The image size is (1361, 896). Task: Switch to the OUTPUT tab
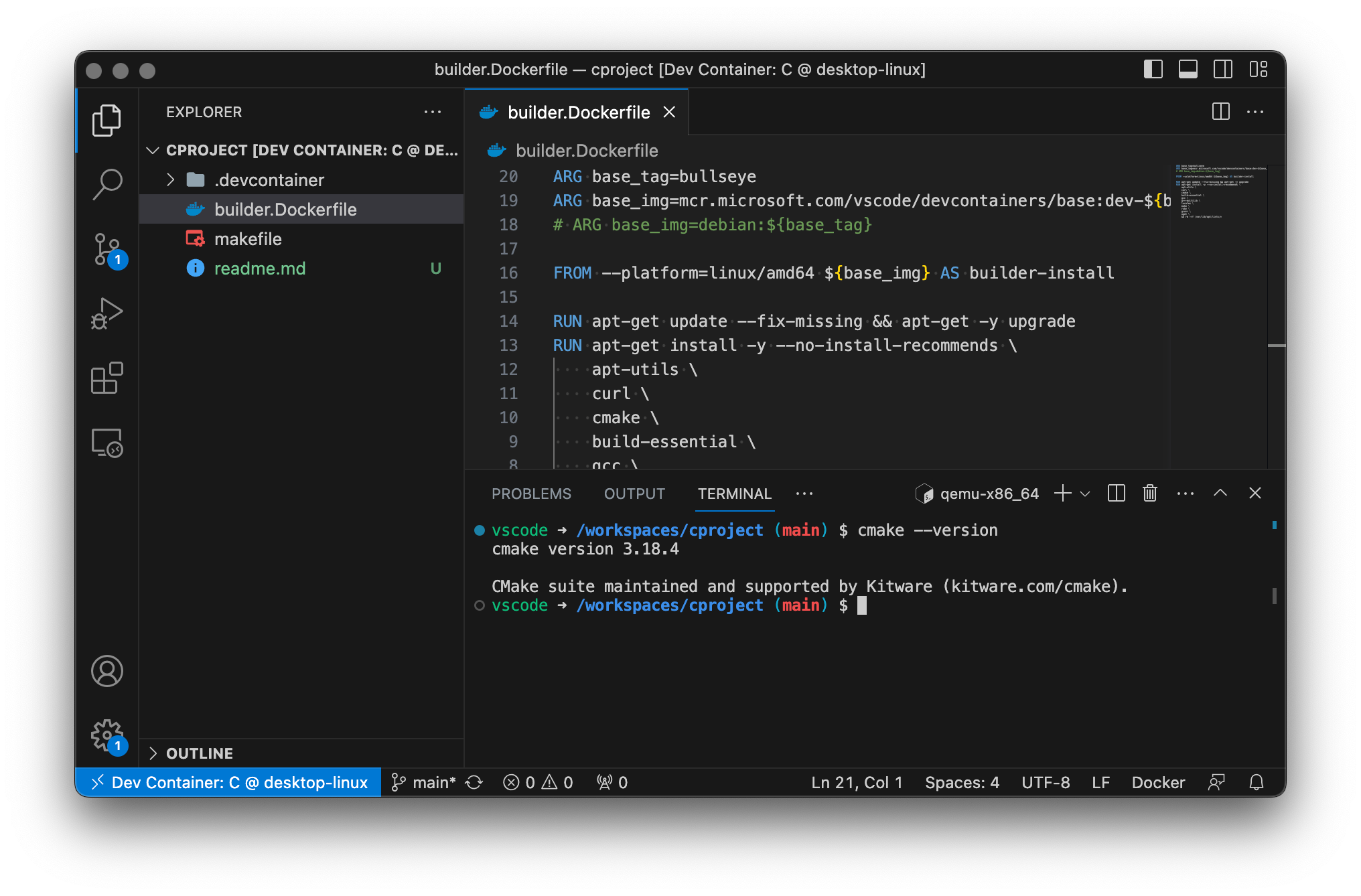[x=634, y=494]
